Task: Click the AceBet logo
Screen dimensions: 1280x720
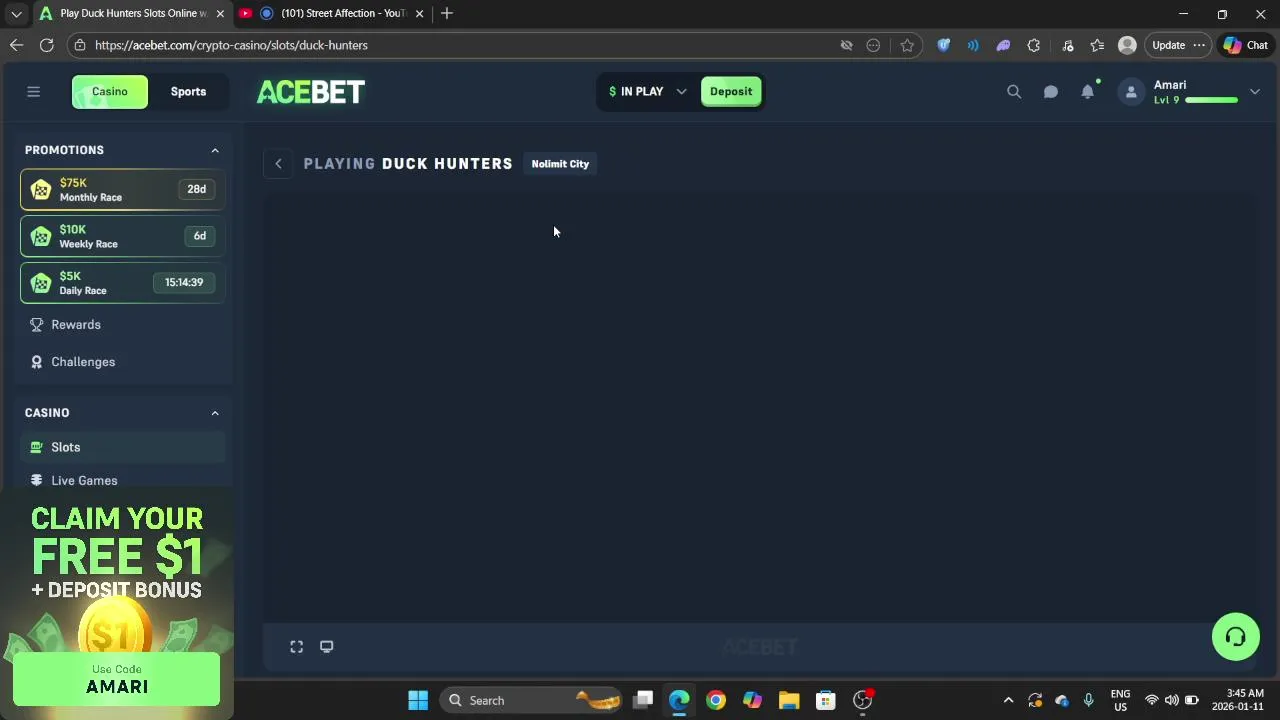Action: [x=311, y=92]
